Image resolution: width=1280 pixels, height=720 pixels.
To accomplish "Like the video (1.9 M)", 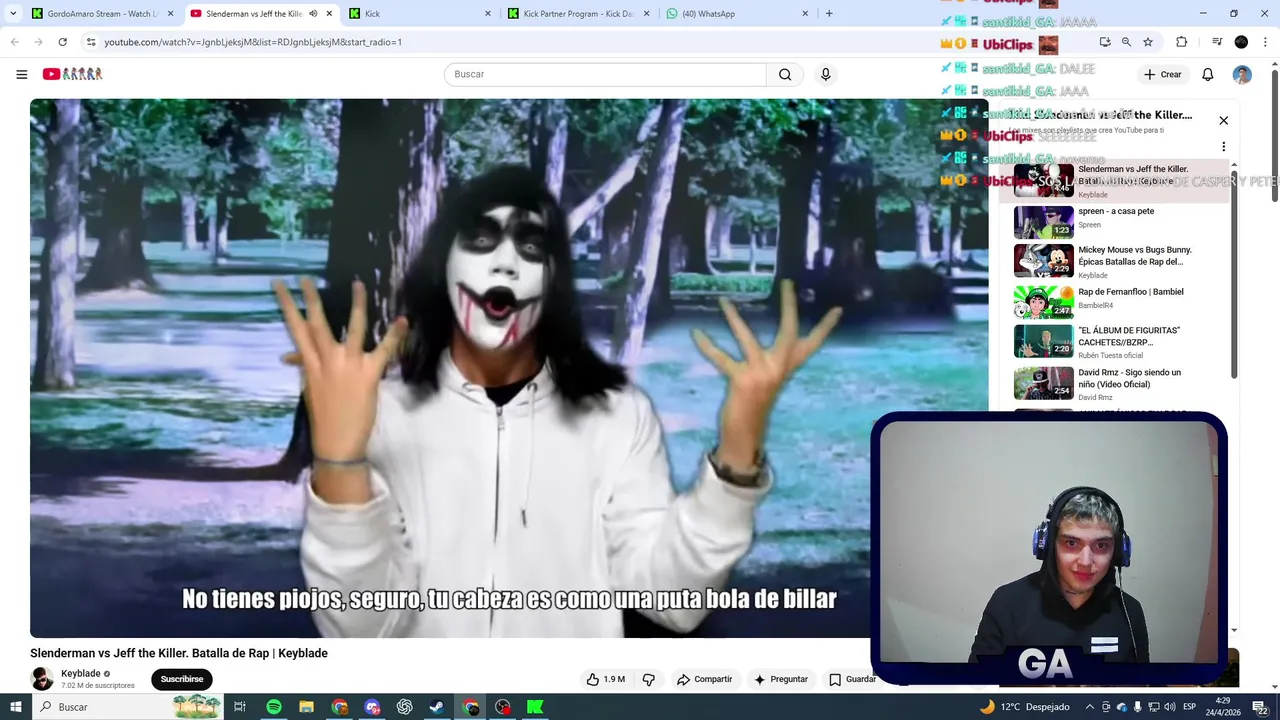I will [606, 679].
